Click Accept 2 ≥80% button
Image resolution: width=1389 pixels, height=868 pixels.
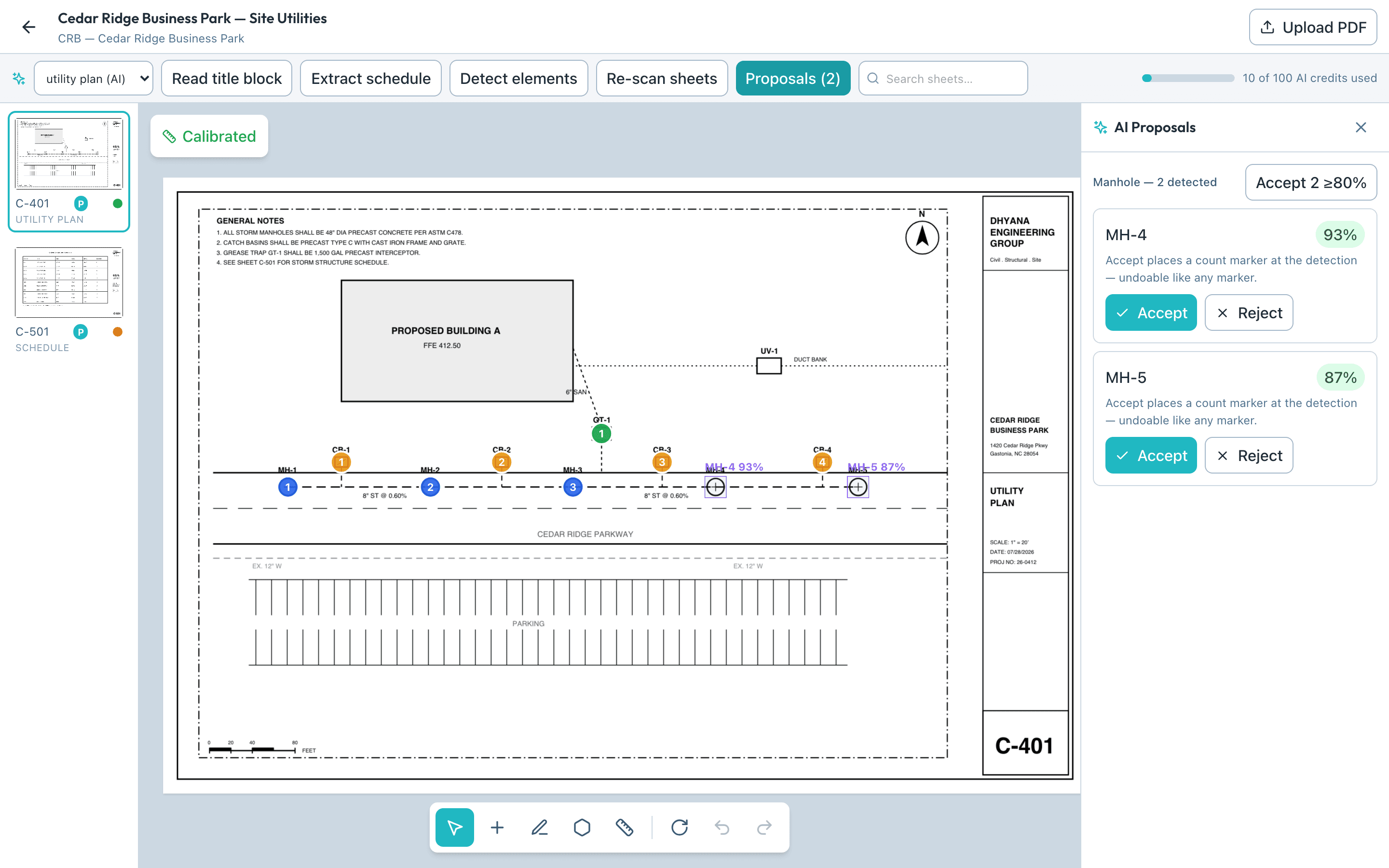pos(1311,183)
